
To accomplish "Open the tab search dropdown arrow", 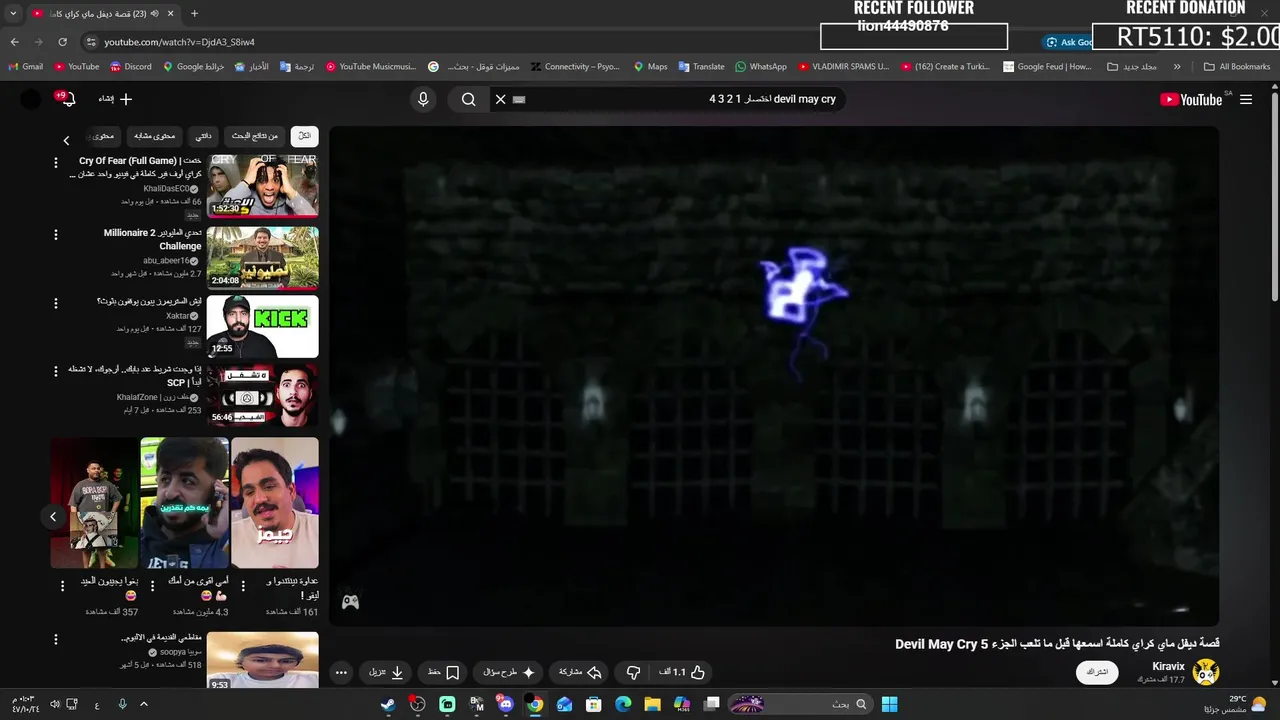I will click(13, 14).
